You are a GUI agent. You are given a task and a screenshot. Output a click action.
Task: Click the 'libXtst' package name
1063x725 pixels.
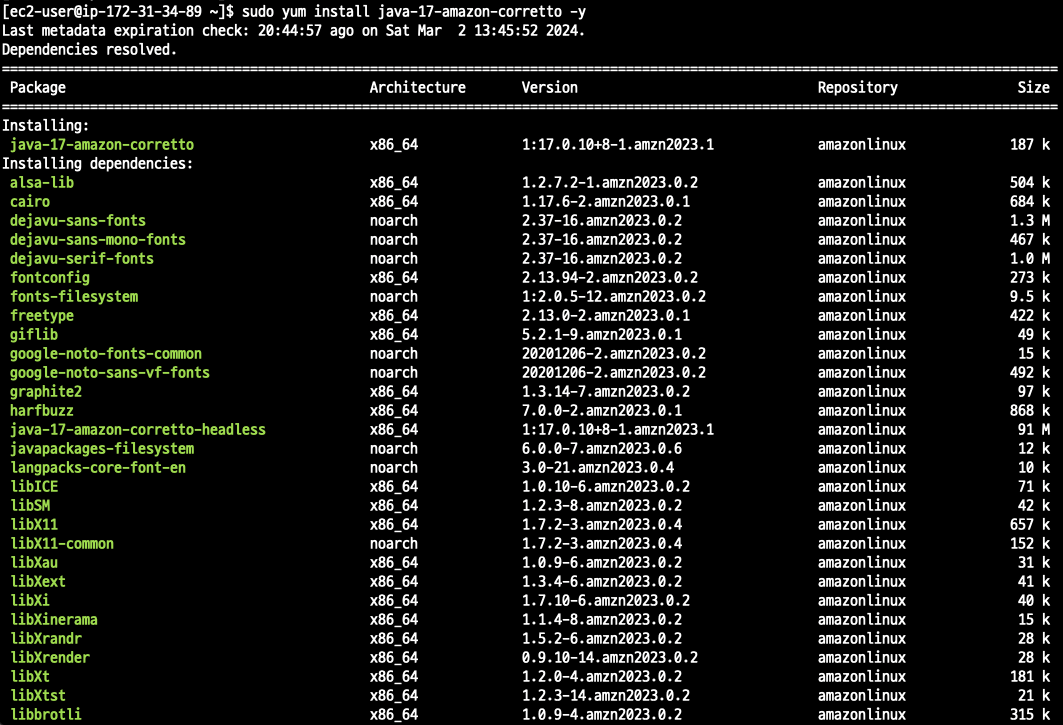pyautogui.click(x=38, y=695)
